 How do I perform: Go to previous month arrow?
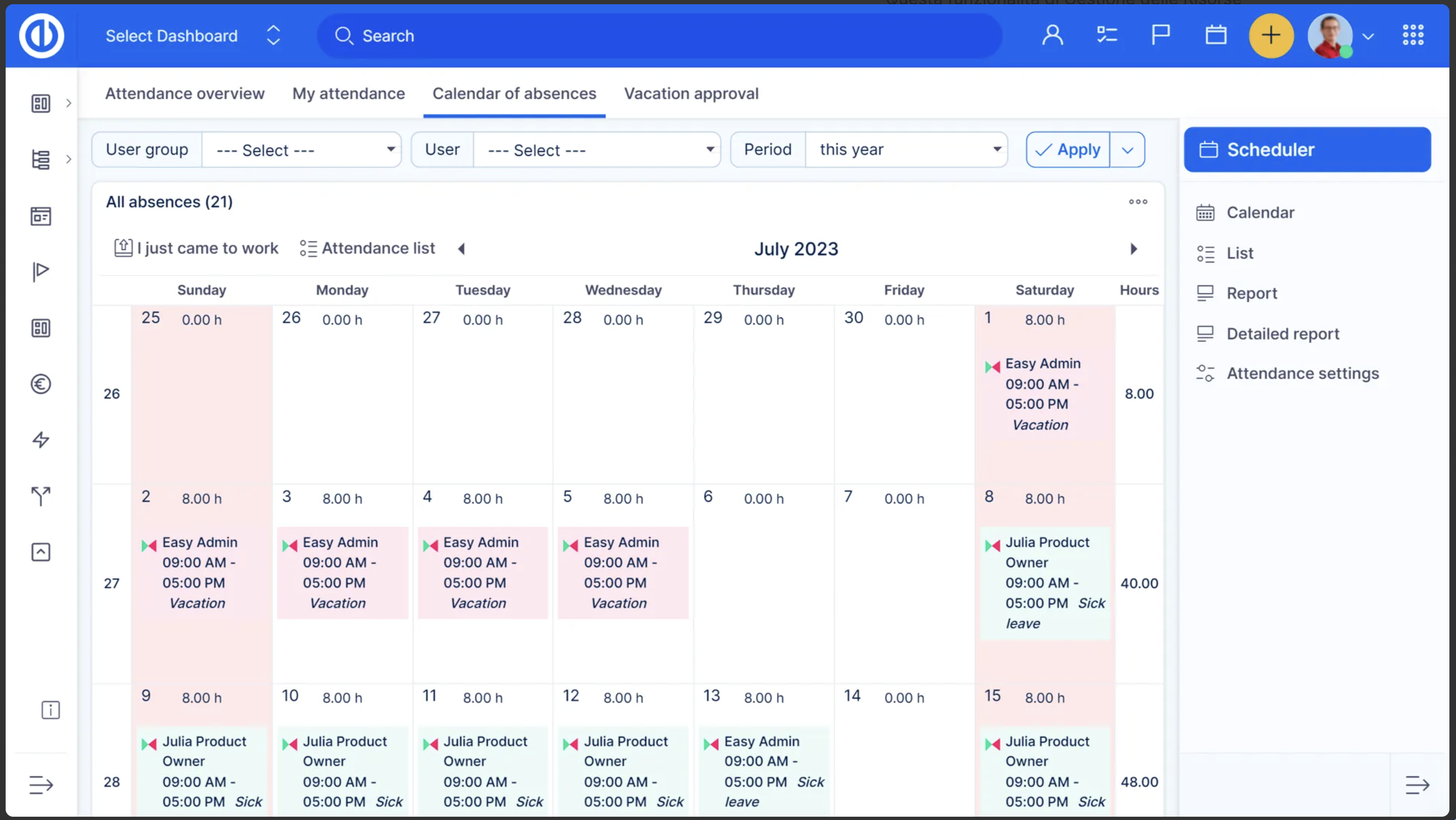[461, 249]
